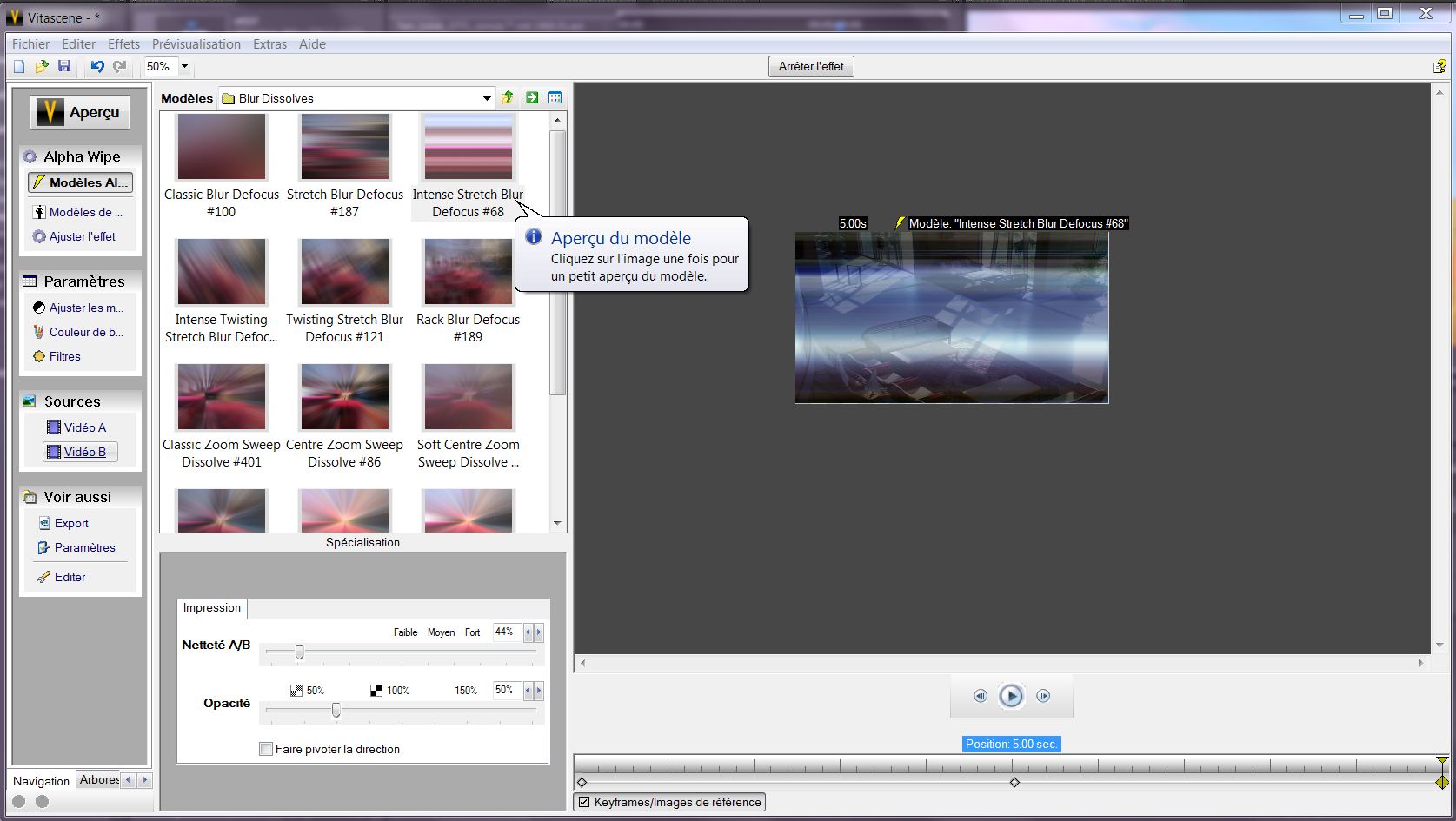The image size is (1456, 821).
Task: Open the zoom 50% dropdown arrow
Action: 184,66
